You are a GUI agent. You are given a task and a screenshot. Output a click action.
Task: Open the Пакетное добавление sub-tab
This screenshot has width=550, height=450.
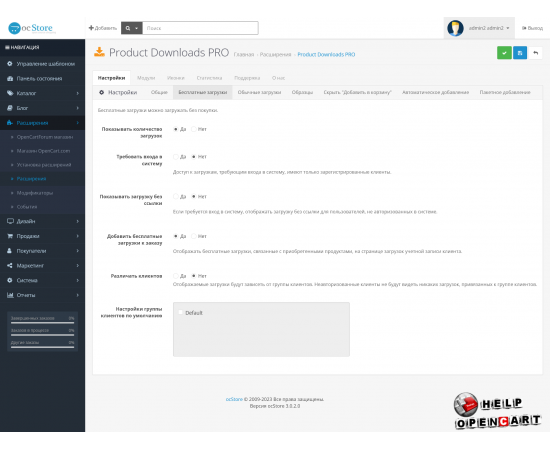(505, 92)
